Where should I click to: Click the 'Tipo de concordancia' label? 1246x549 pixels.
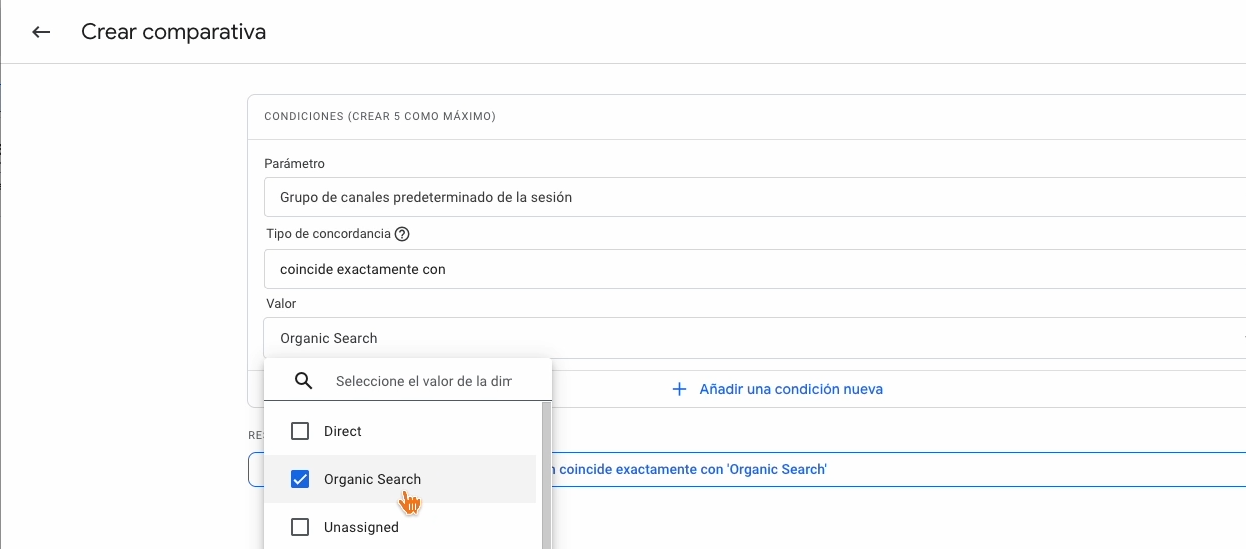(x=328, y=234)
